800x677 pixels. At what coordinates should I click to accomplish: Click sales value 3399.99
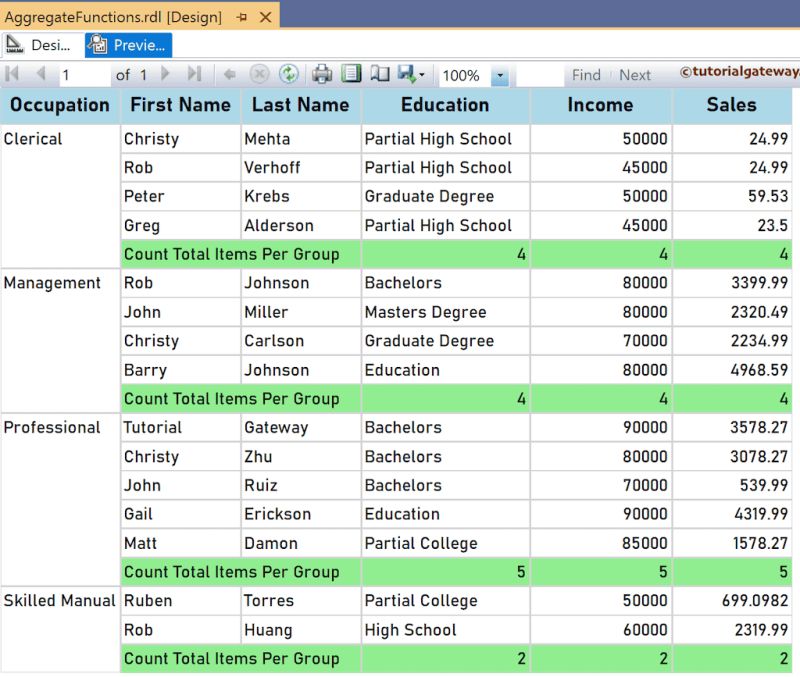click(x=732, y=283)
